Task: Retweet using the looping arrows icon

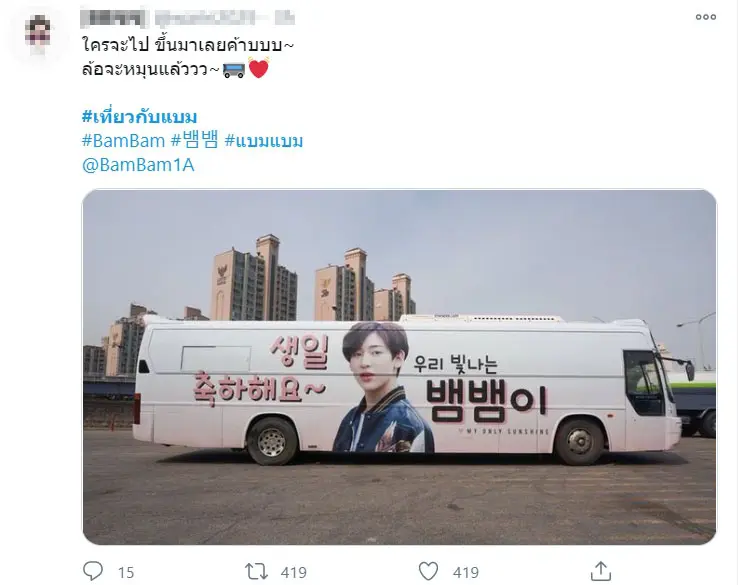Action: 256,571
